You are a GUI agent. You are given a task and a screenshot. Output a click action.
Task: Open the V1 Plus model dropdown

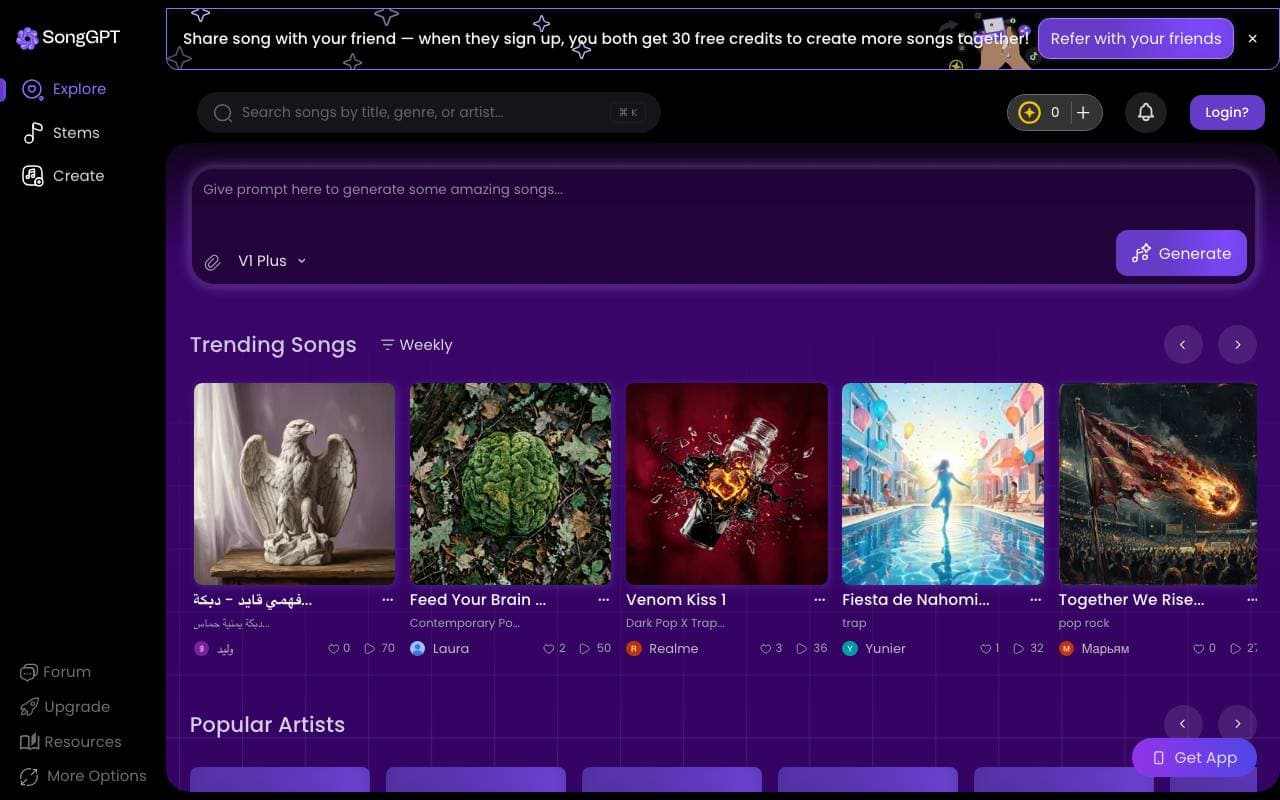(x=272, y=261)
